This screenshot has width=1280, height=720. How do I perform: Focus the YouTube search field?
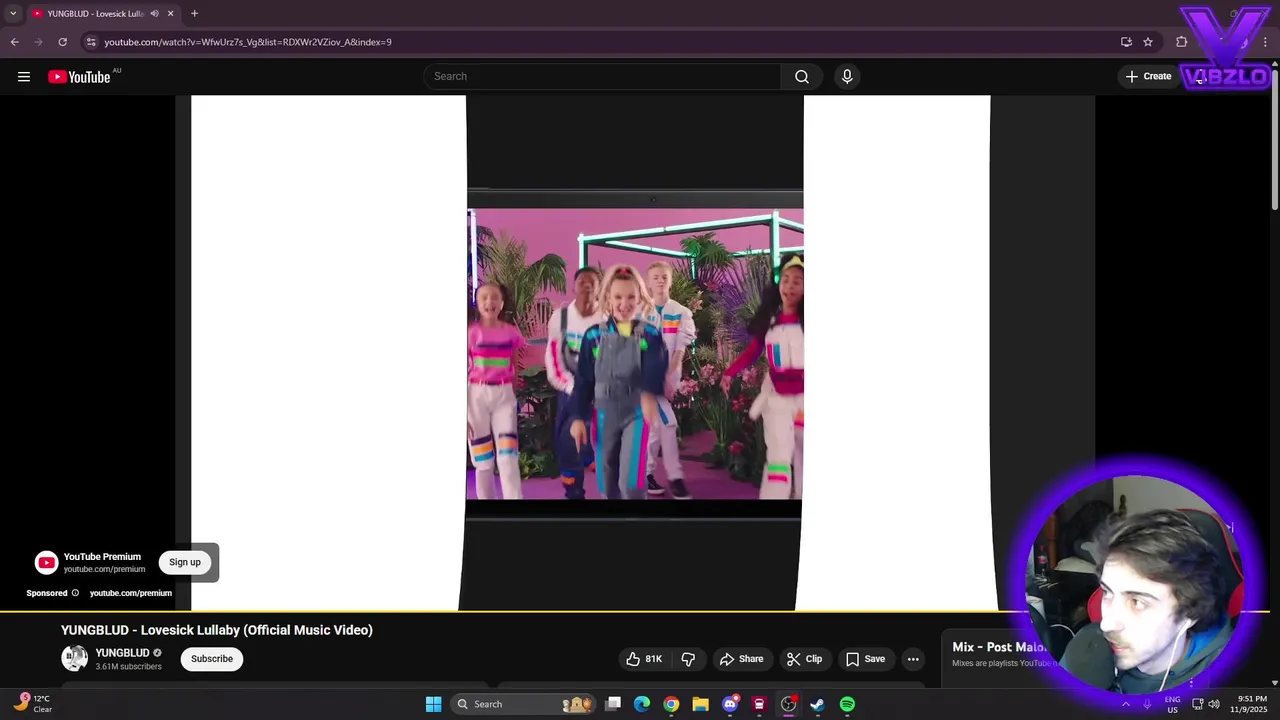[603, 77]
